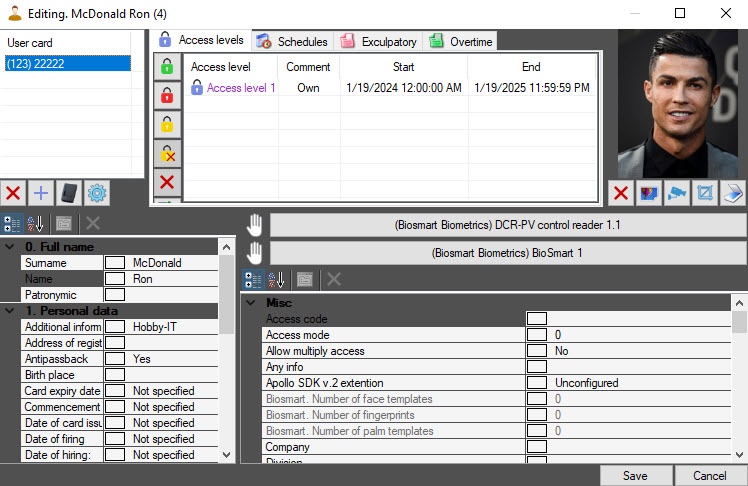Switch to the Schedules tab
The width and height of the screenshot is (748, 486).
292,41
